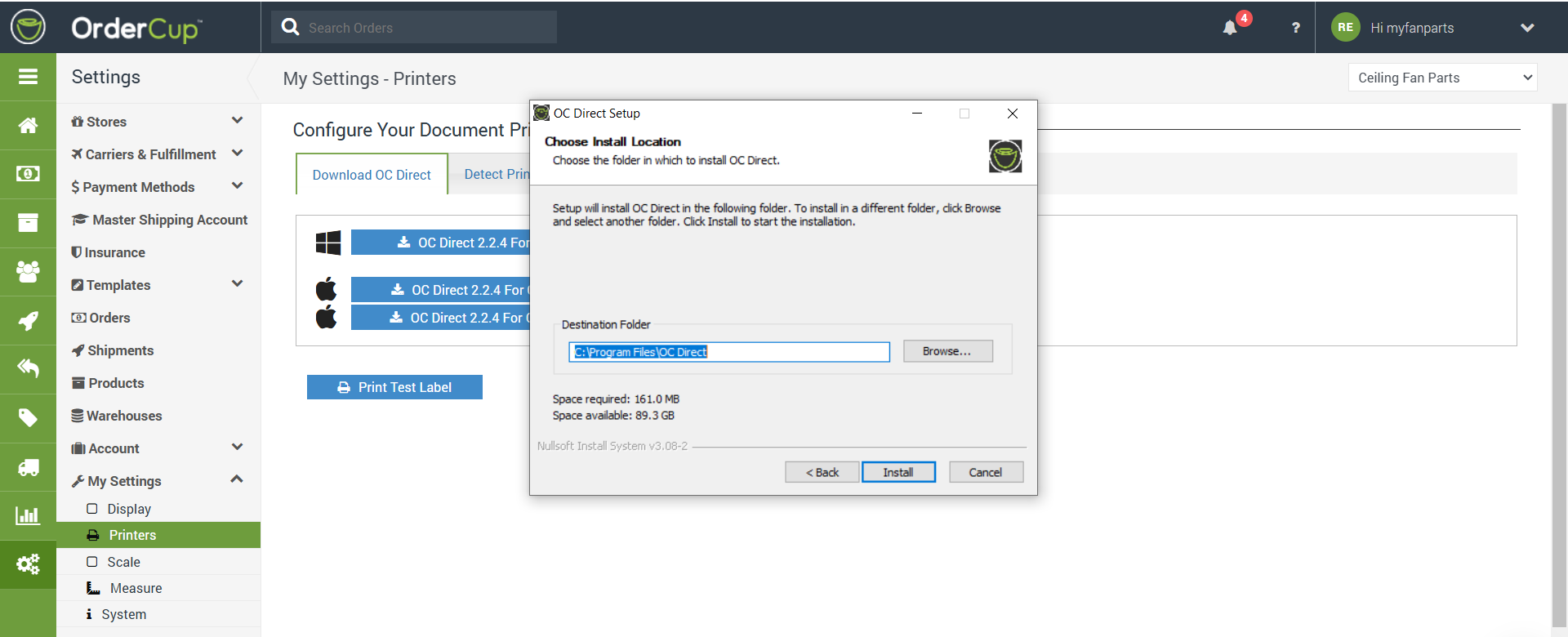This screenshot has height=637, width=1568.
Task: Open the OrderCup logo home link
Action: (x=136, y=29)
